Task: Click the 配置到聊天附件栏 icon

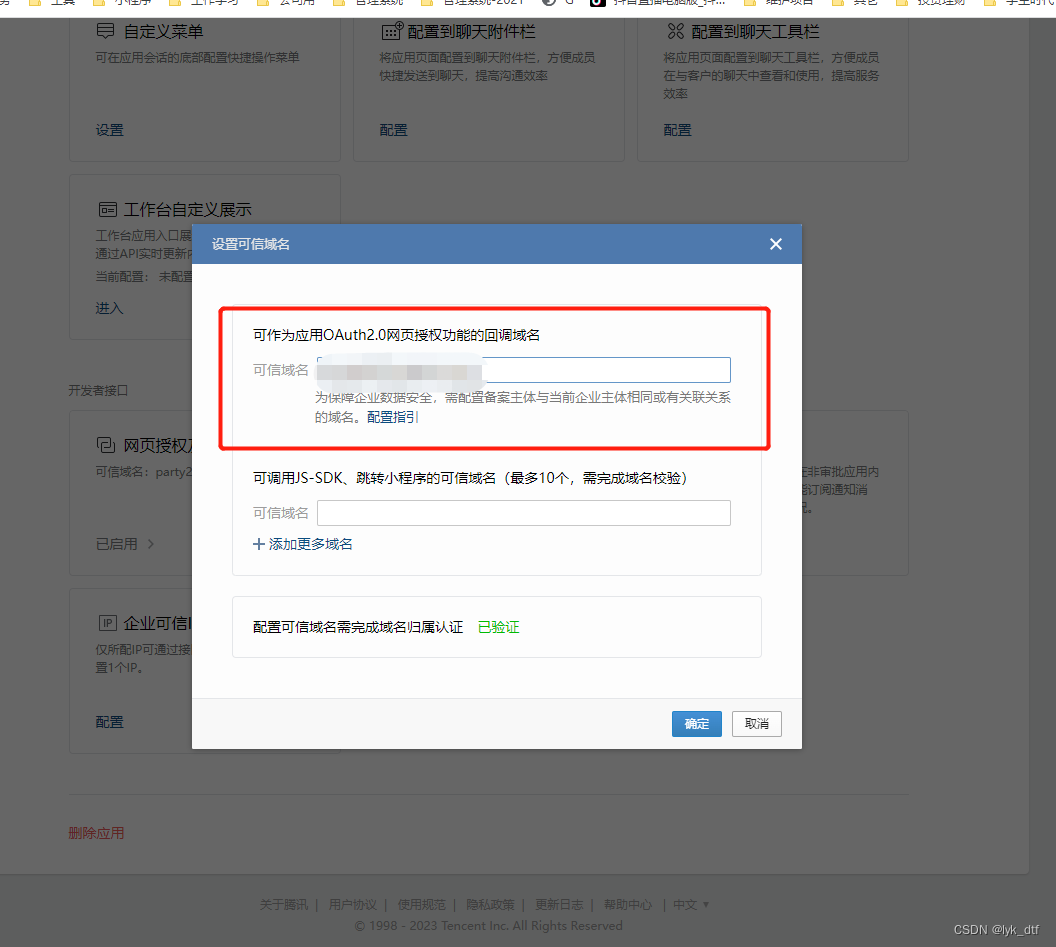Action: click(x=392, y=31)
